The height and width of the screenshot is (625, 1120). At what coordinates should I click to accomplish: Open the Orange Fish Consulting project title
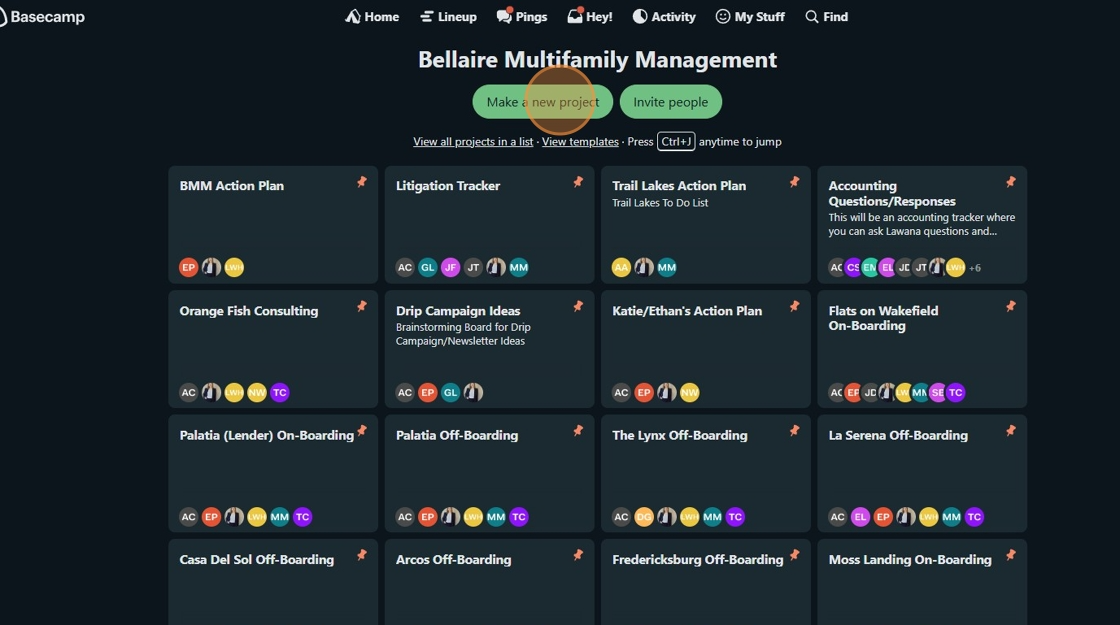[x=249, y=311]
